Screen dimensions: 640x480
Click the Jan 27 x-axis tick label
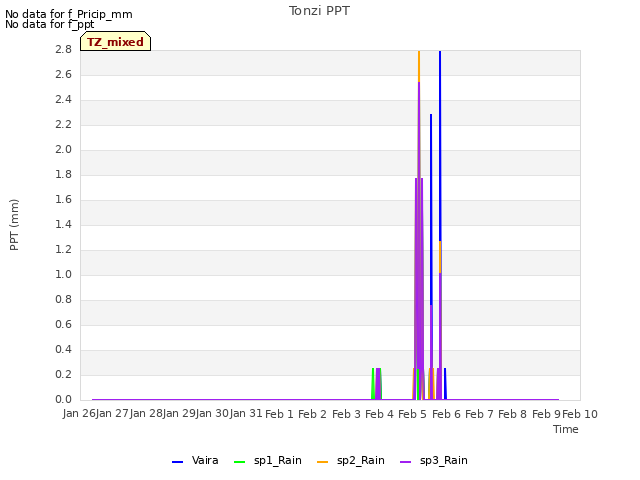(113, 413)
